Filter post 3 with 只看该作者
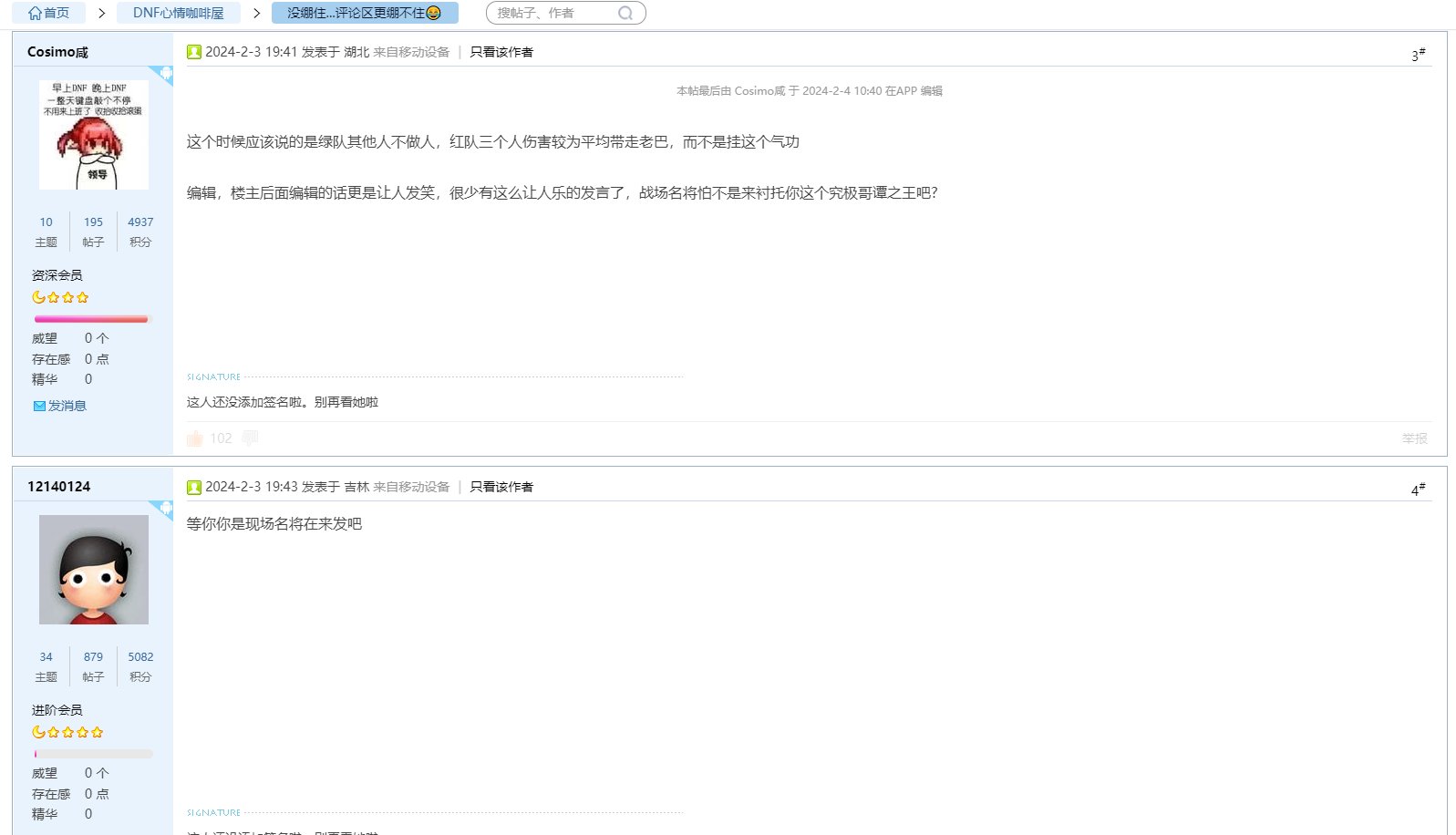The width and height of the screenshot is (1456, 835). point(501,52)
